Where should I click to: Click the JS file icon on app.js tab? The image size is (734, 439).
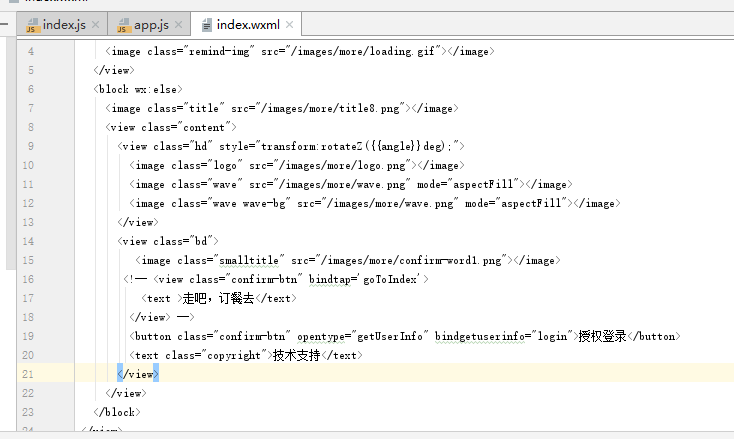point(124,25)
